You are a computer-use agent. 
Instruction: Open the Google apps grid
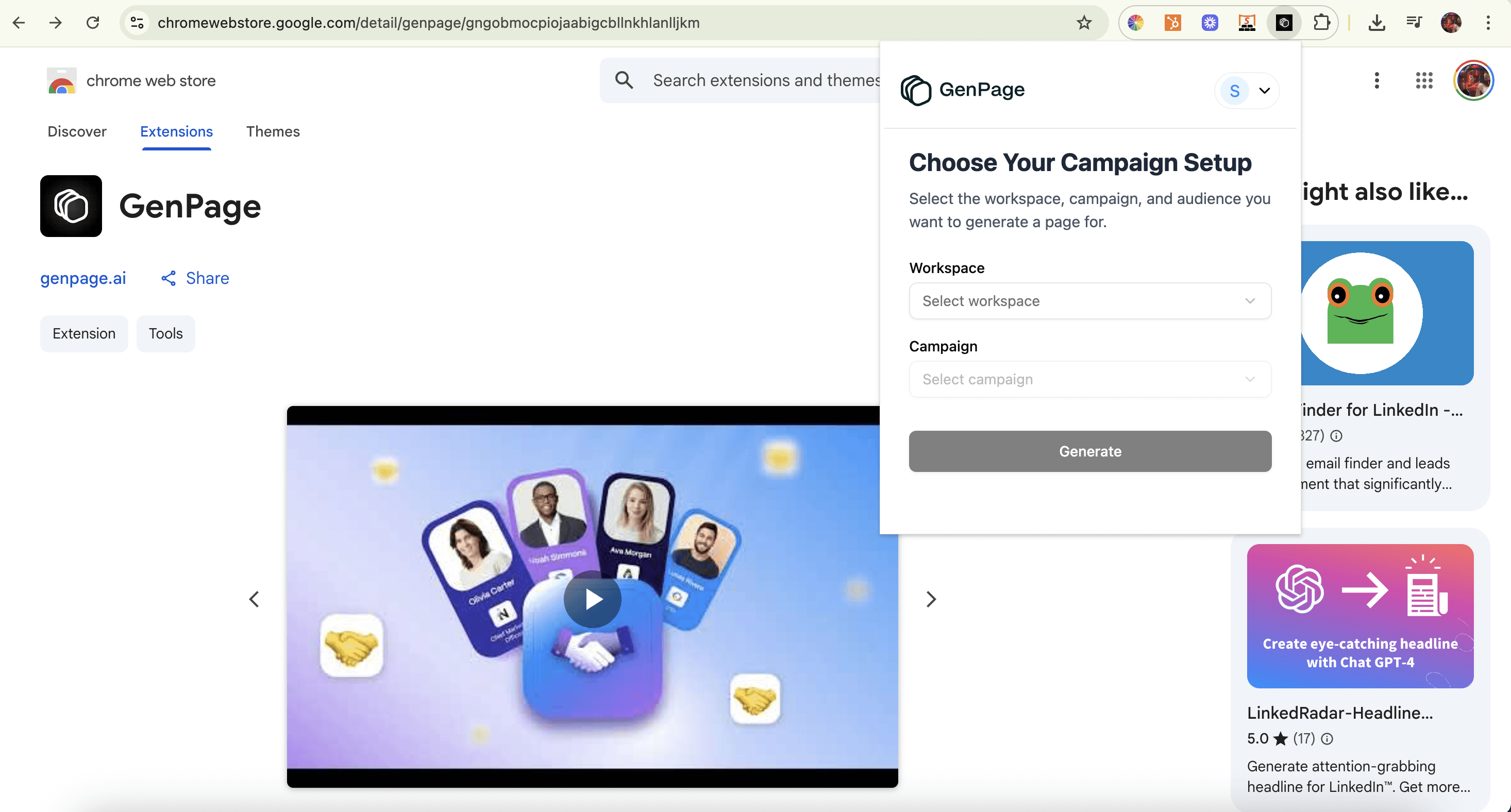1423,80
